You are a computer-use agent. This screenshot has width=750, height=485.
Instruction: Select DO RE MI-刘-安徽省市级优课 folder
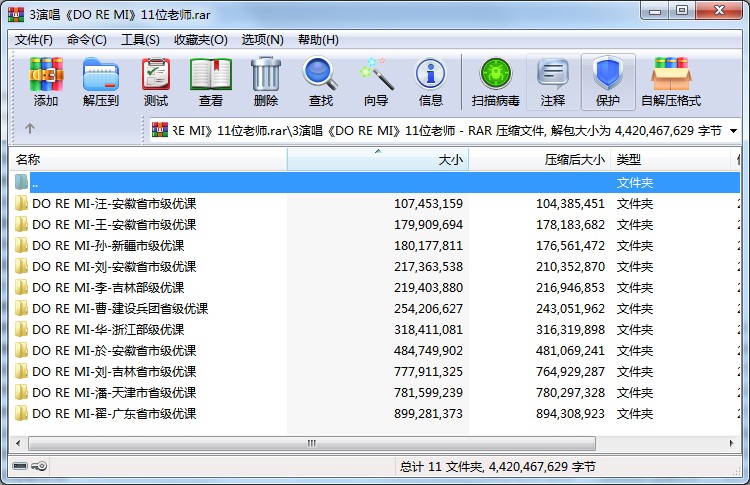(x=114, y=266)
